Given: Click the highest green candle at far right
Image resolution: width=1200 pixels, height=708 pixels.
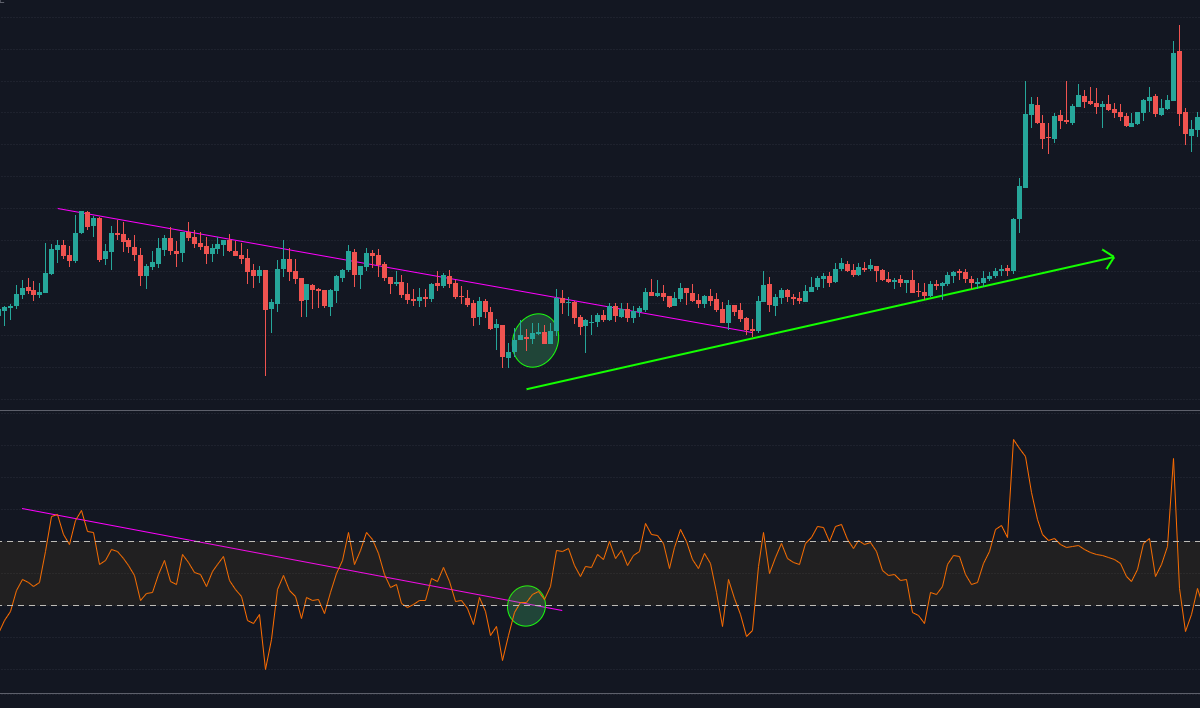Looking at the screenshot, I should pyautogui.click(x=1175, y=80).
